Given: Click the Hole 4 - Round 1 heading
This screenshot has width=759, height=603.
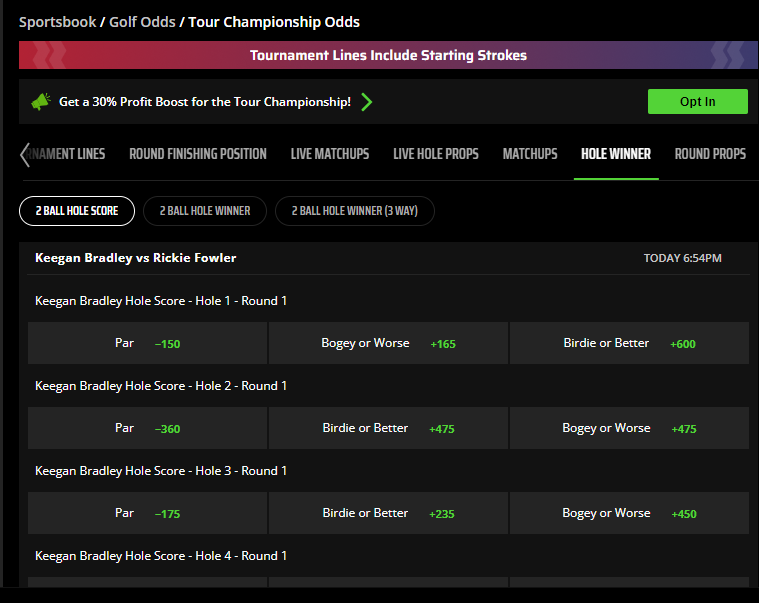Looking at the screenshot, I should click(161, 556).
